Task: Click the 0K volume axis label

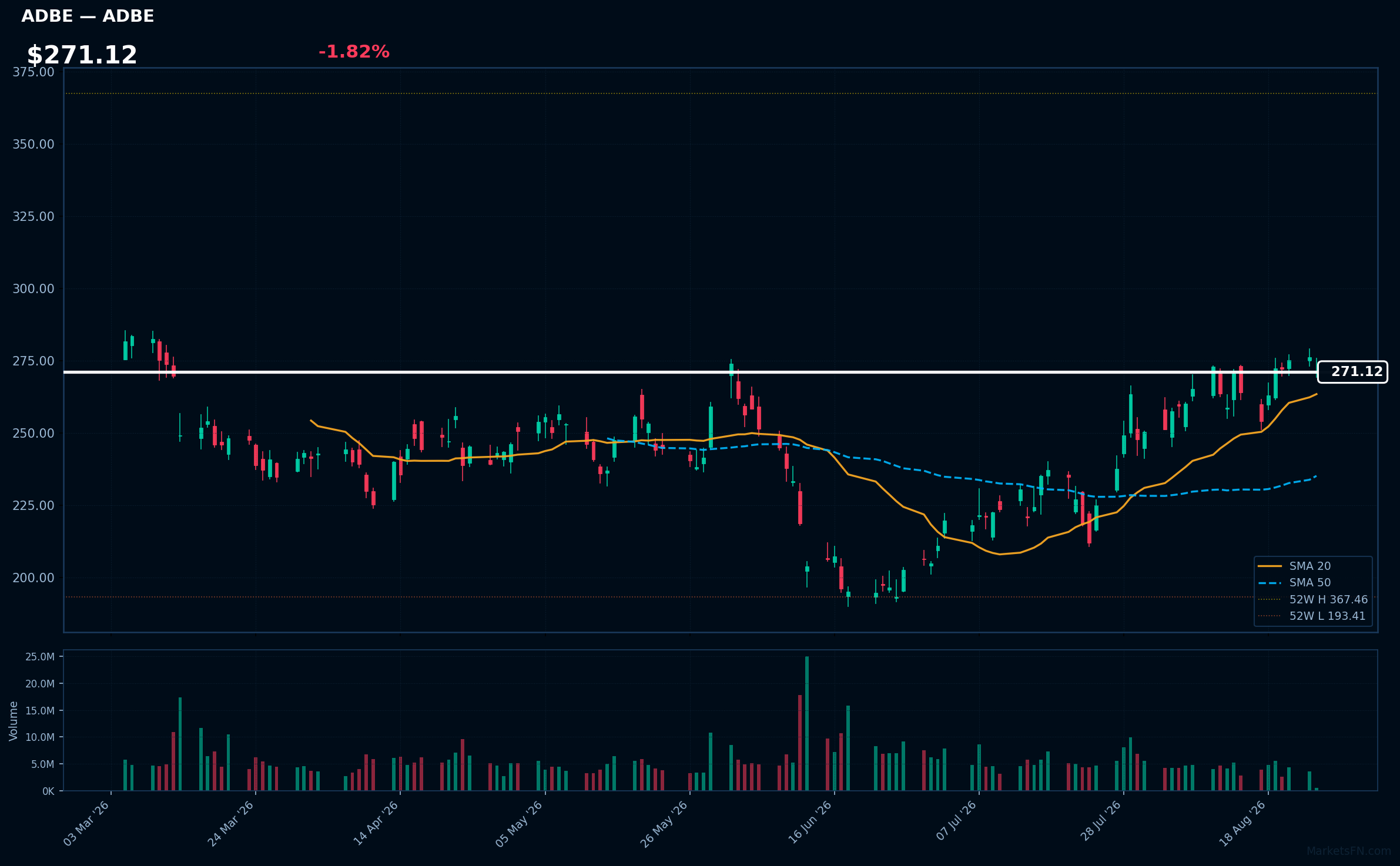Action: [48, 791]
